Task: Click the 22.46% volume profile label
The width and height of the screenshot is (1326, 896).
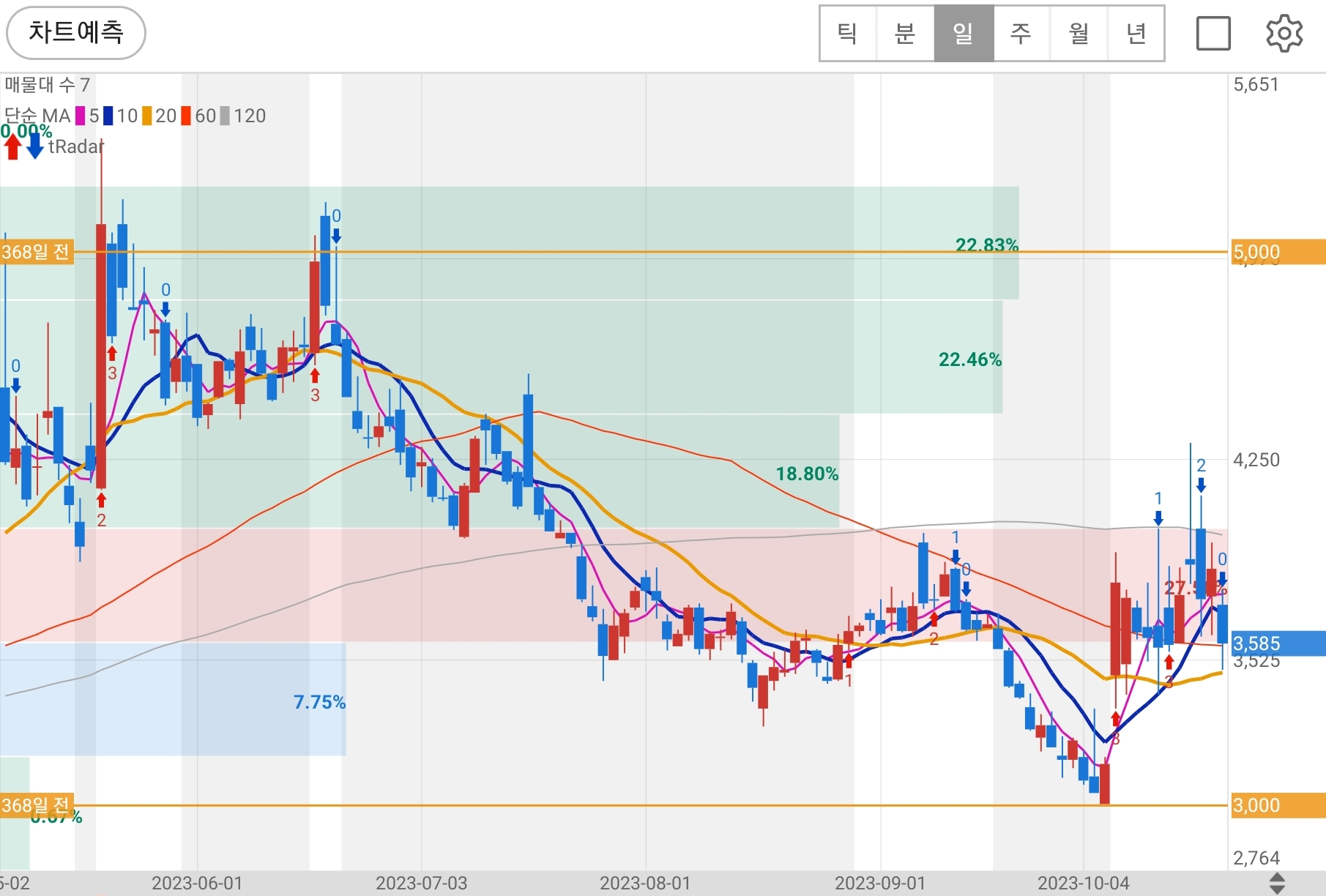Action: click(970, 359)
